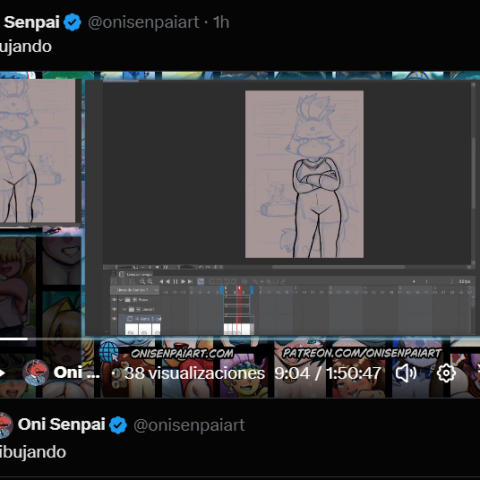Click the ONISENPAIART.COM overlay text
480x480 pixels.
pyautogui.click(x=182, y=353)
